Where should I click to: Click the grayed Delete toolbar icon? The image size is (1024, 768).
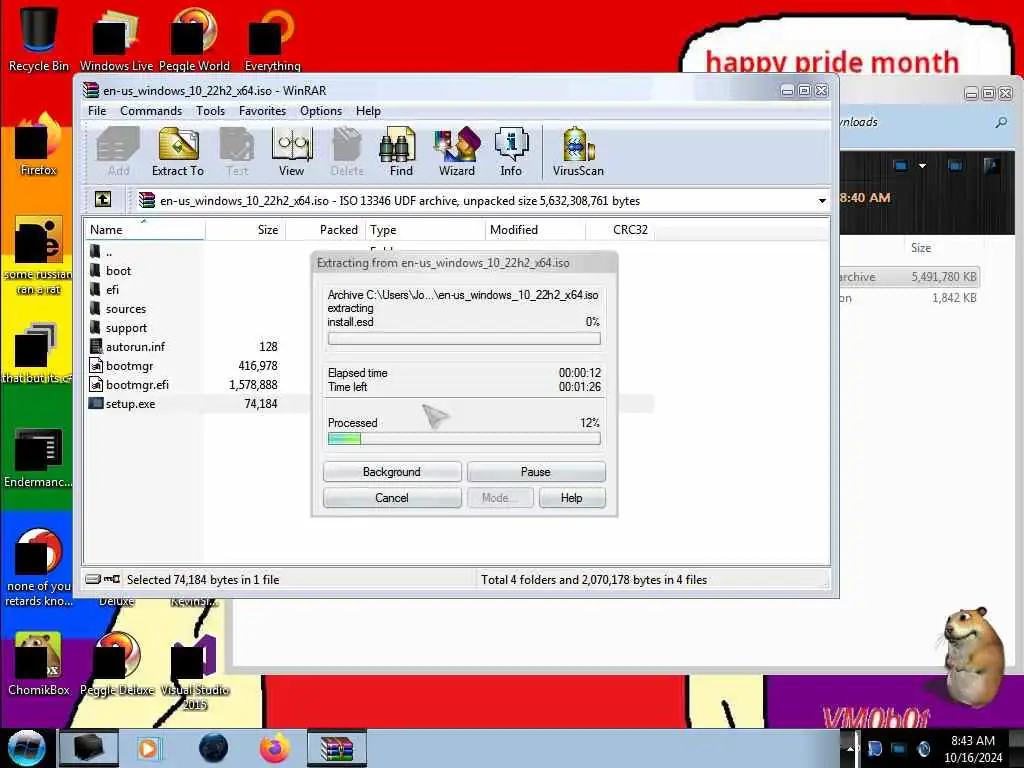347,152
